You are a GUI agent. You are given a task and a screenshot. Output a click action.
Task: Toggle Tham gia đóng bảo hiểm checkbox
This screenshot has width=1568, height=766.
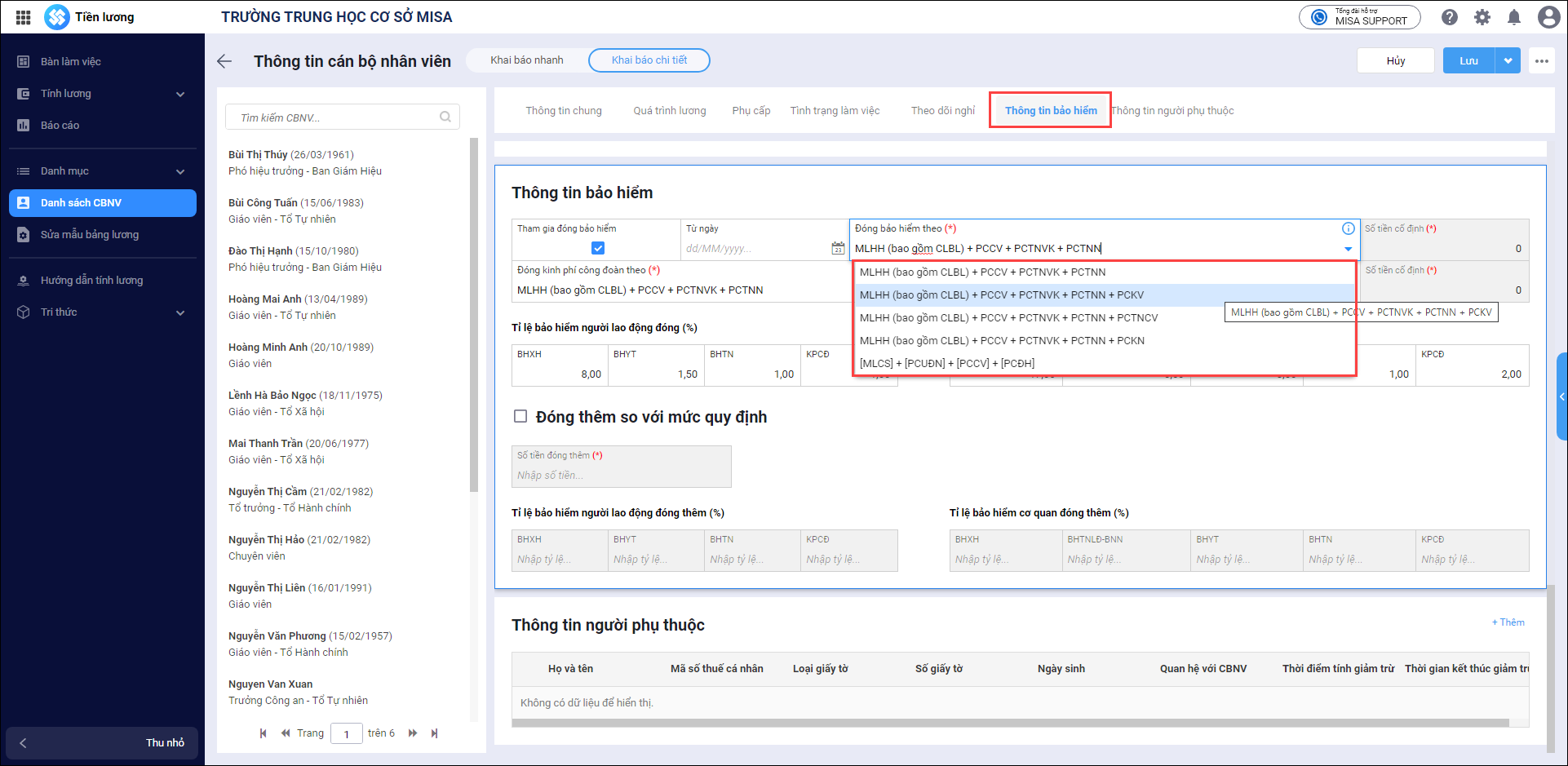(598, 248)
